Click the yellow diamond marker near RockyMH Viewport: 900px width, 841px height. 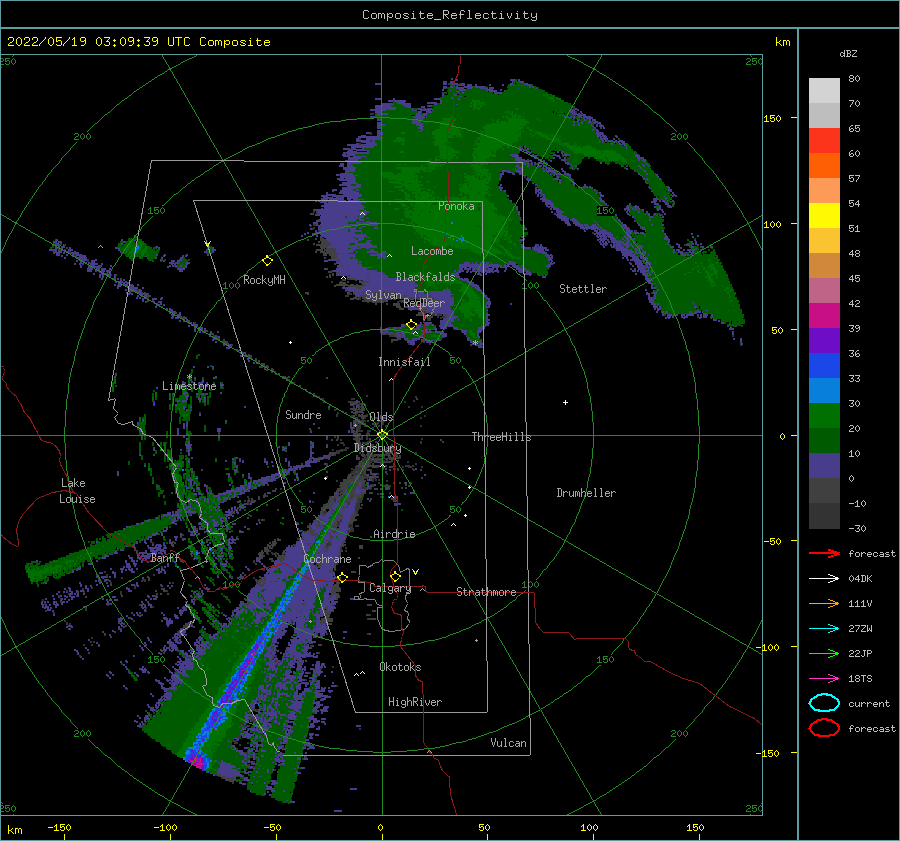(x=267, y=261)
